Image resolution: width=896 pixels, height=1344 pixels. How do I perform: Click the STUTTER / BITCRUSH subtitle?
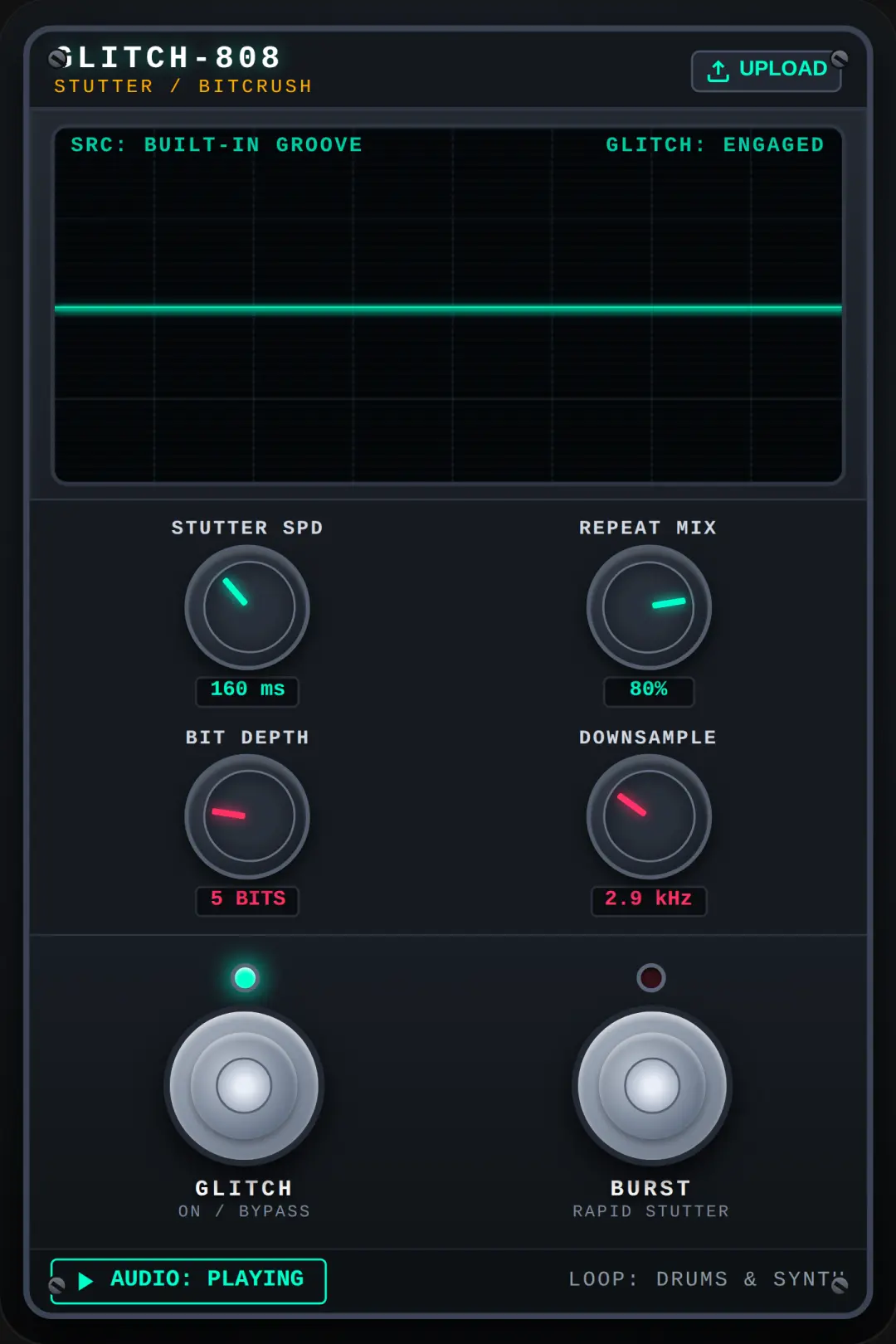(x=183, y=86)
